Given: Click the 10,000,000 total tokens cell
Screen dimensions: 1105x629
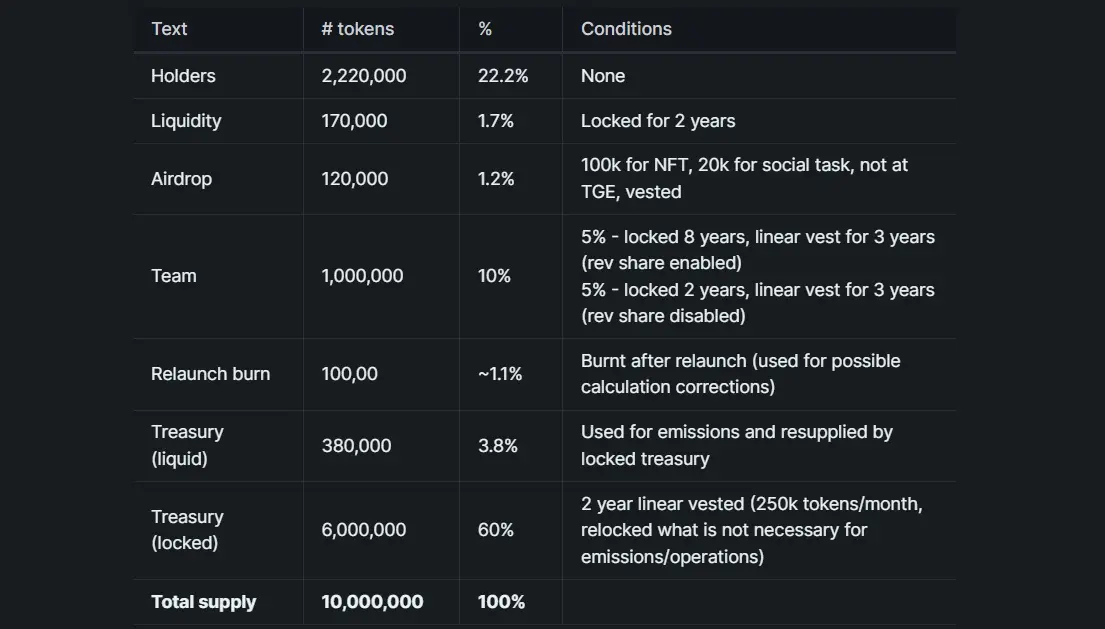Looking at the screenshot, I should [372, 602].
